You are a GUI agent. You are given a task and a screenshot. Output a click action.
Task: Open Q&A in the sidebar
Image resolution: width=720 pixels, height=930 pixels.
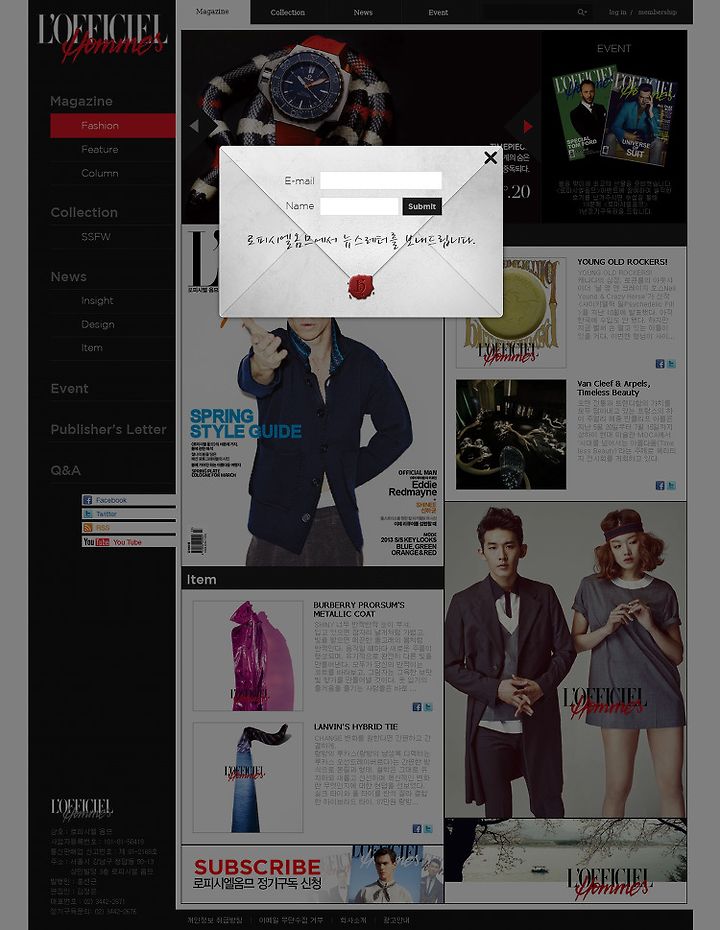tap(65, 470)
